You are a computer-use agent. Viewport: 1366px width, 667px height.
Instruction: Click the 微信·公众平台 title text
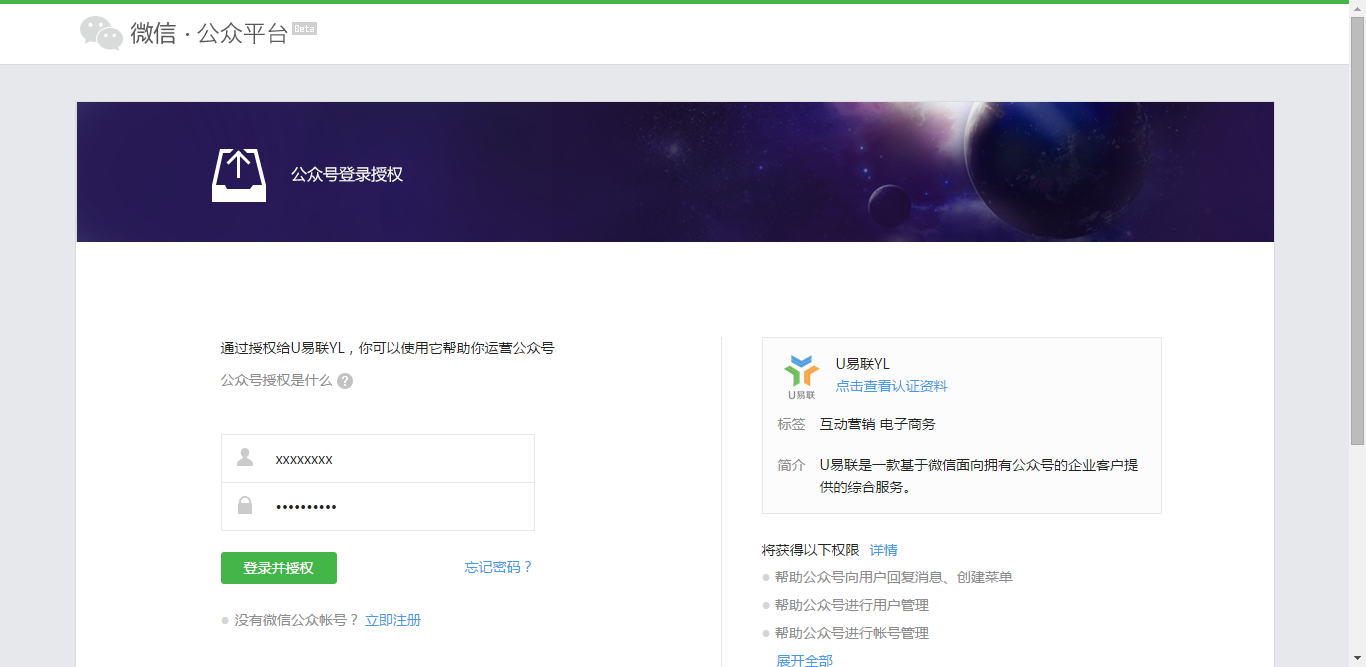coord(209,33)
